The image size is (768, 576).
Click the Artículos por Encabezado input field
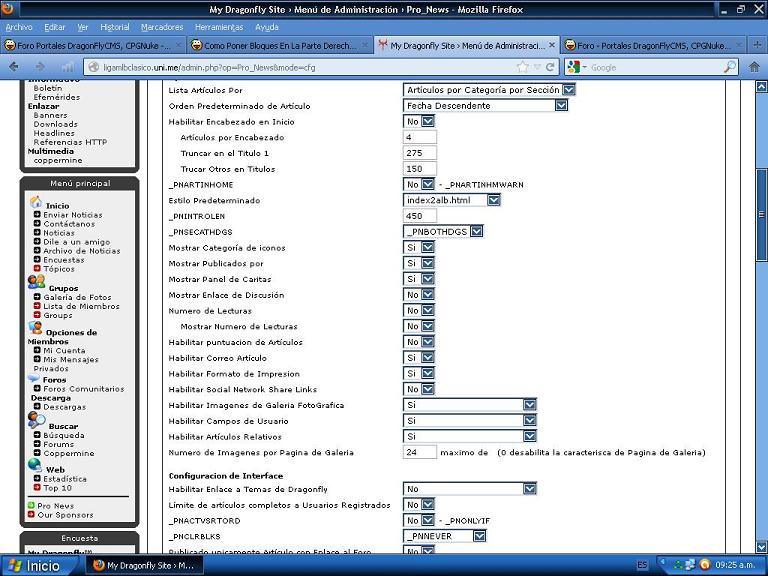419,137
